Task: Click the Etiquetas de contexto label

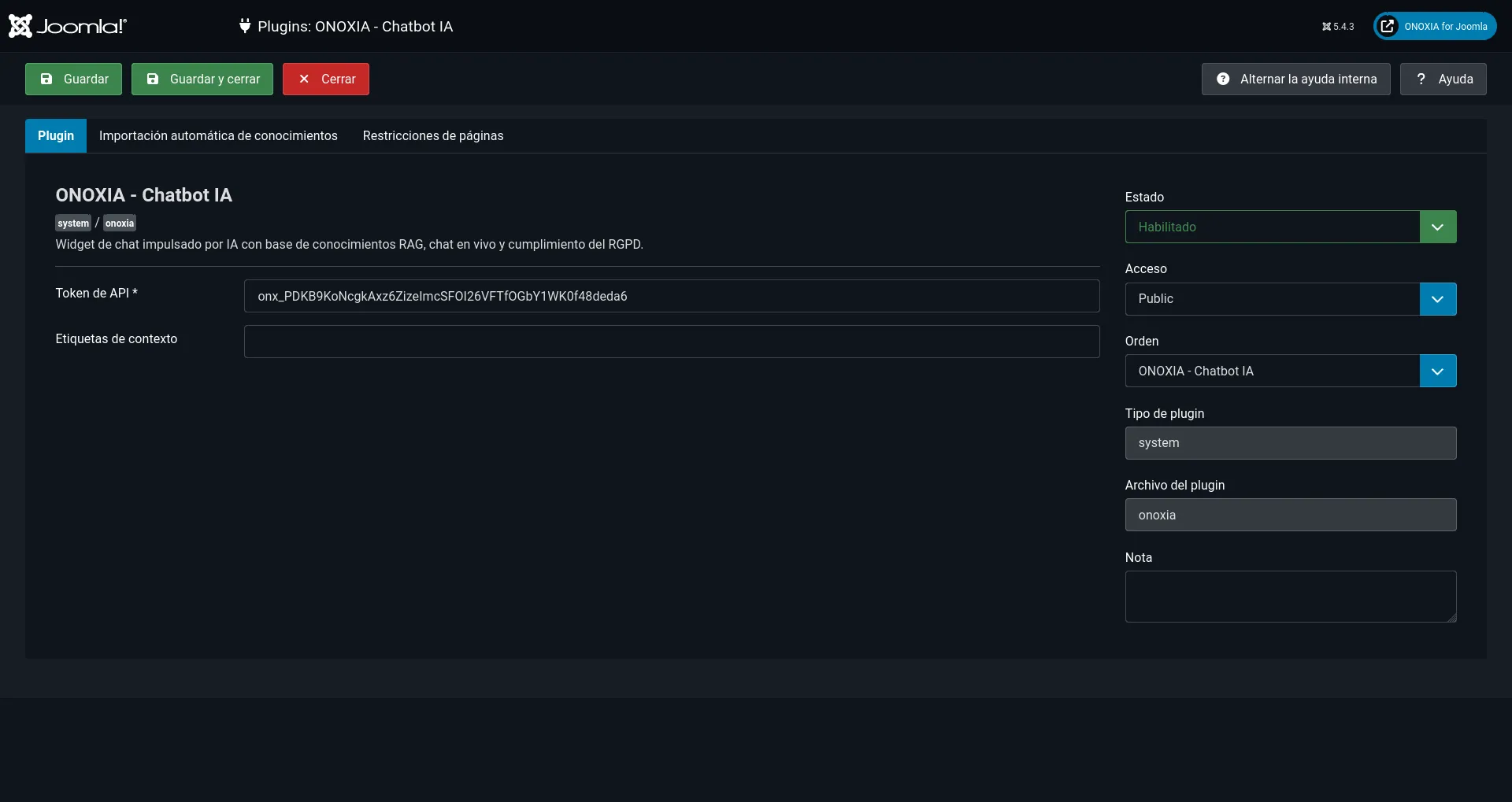Action: [116, 338]
